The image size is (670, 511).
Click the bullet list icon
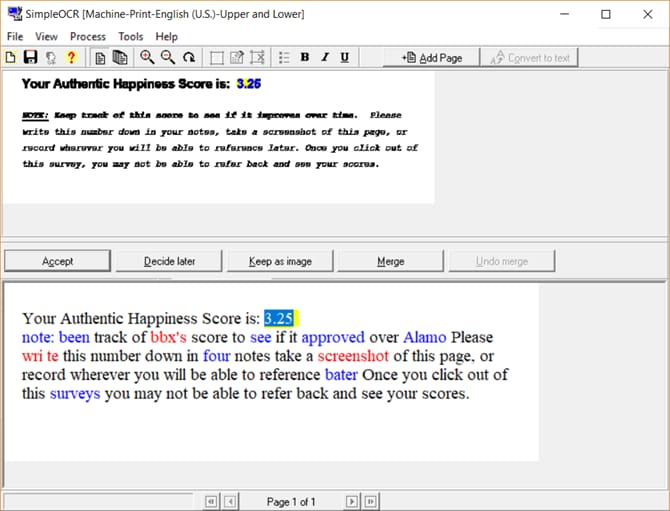(x=284, y=58)
